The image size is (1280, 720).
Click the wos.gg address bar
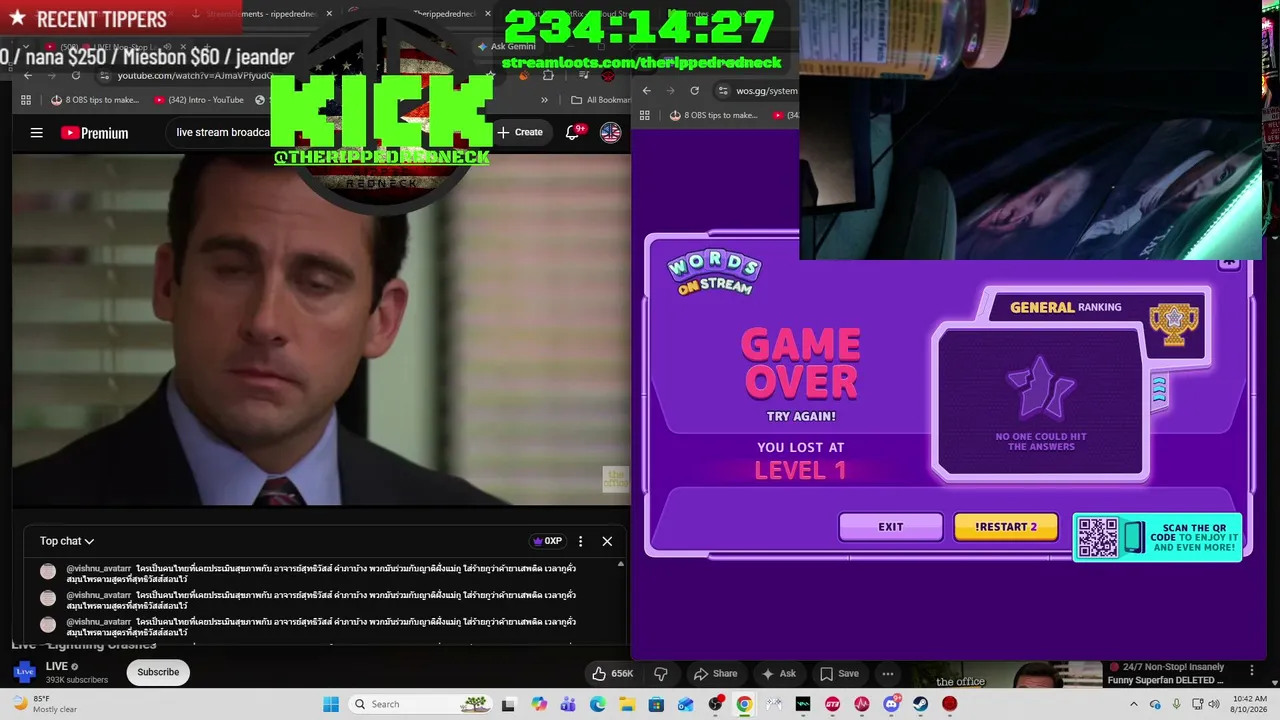[x=758, y=91]
